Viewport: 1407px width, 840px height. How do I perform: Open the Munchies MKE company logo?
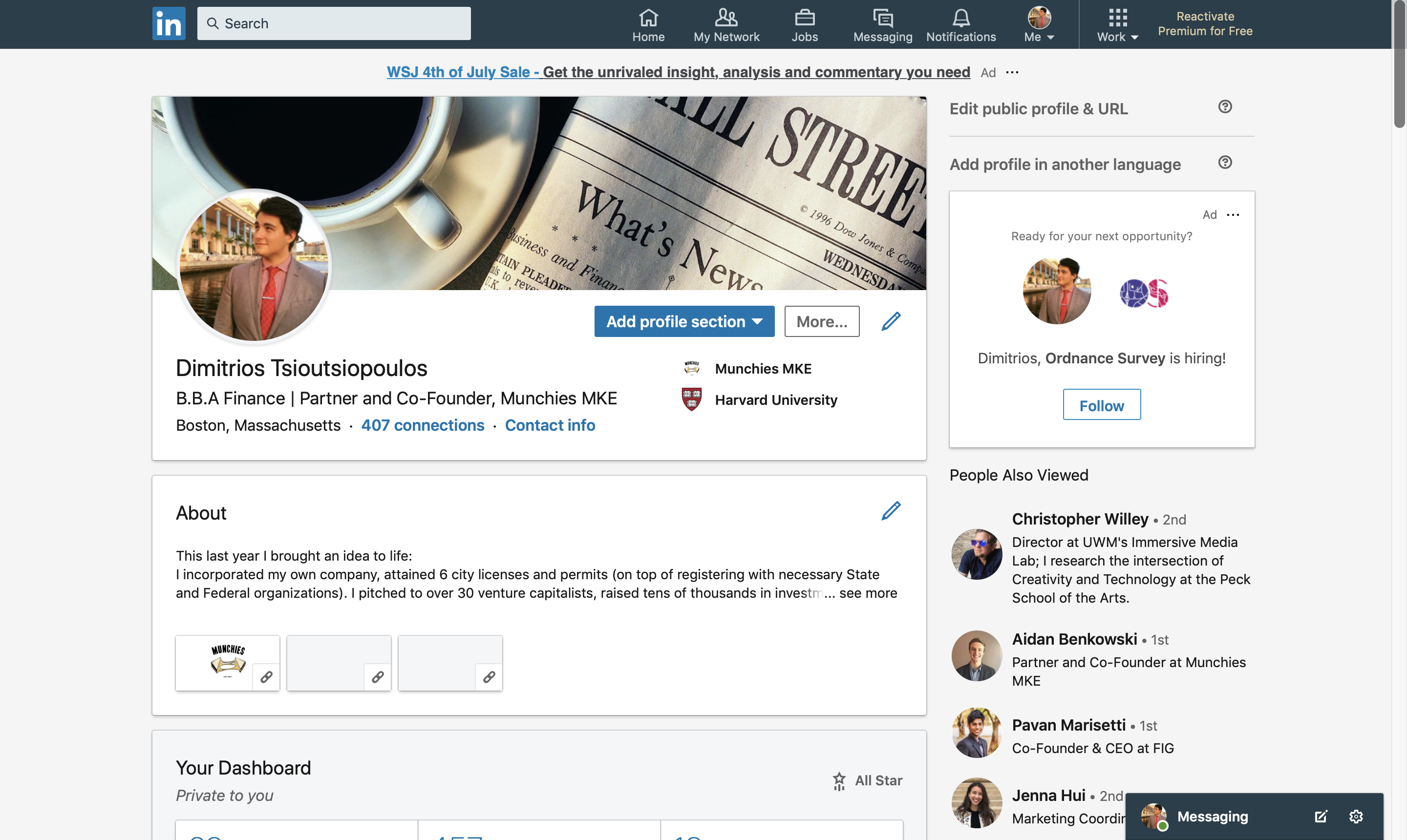click(x=691, y=368)
